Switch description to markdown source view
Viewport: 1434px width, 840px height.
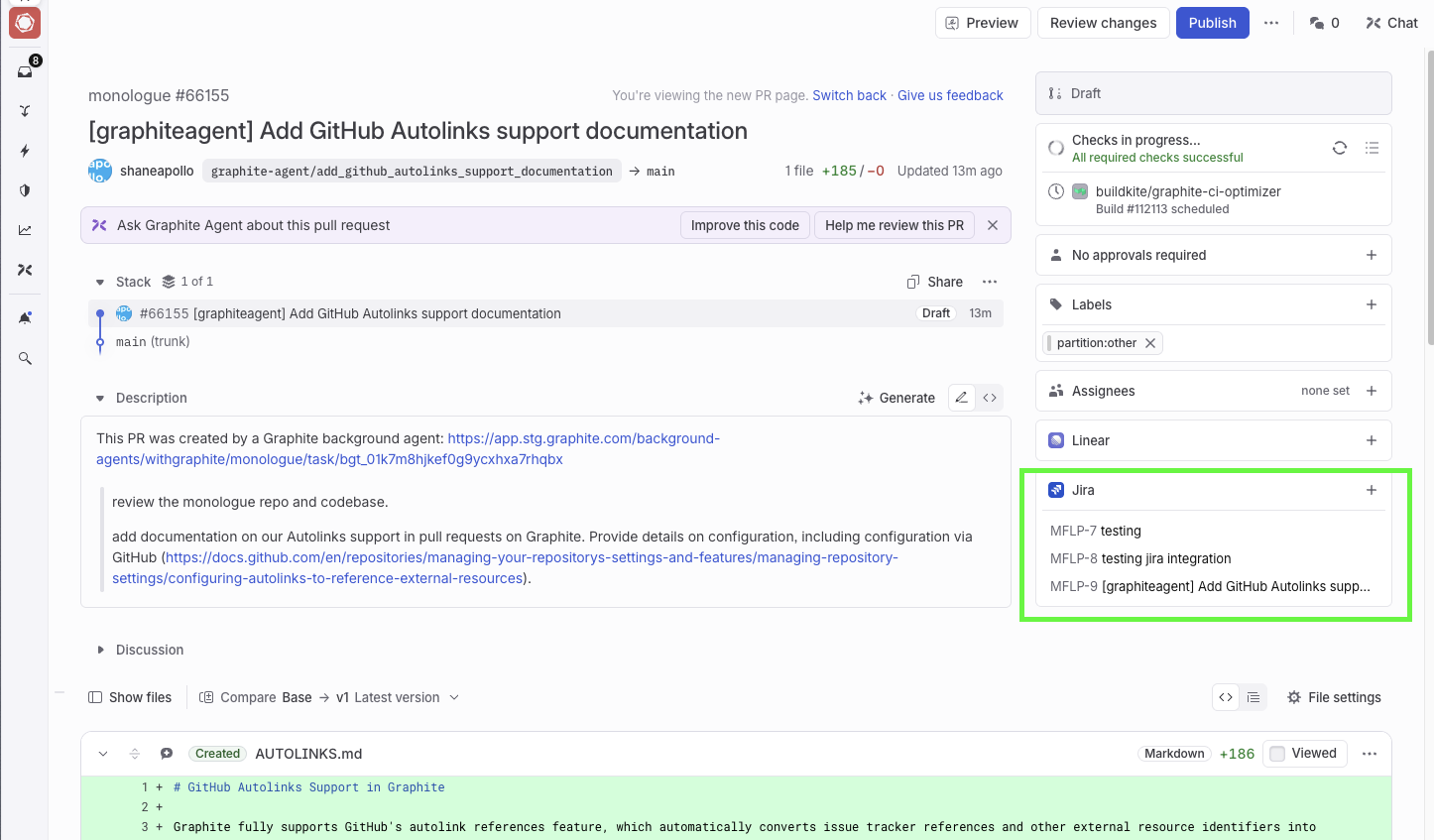pos(990,398)
